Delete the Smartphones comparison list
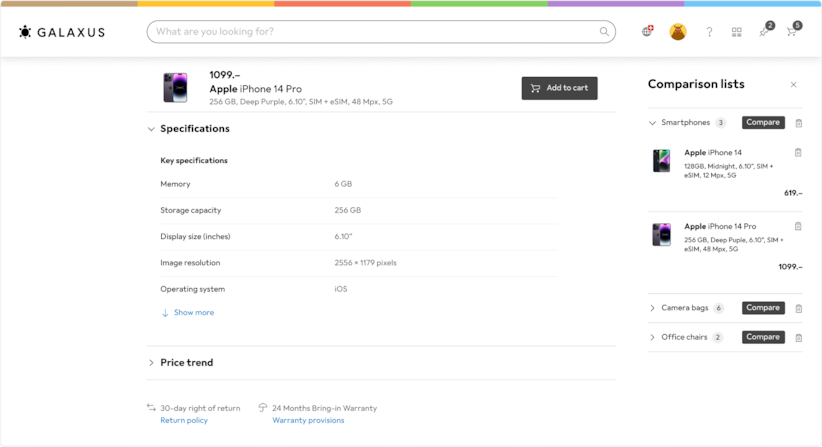The height and width of the screenshot is (447, 822). pos(798,123)
